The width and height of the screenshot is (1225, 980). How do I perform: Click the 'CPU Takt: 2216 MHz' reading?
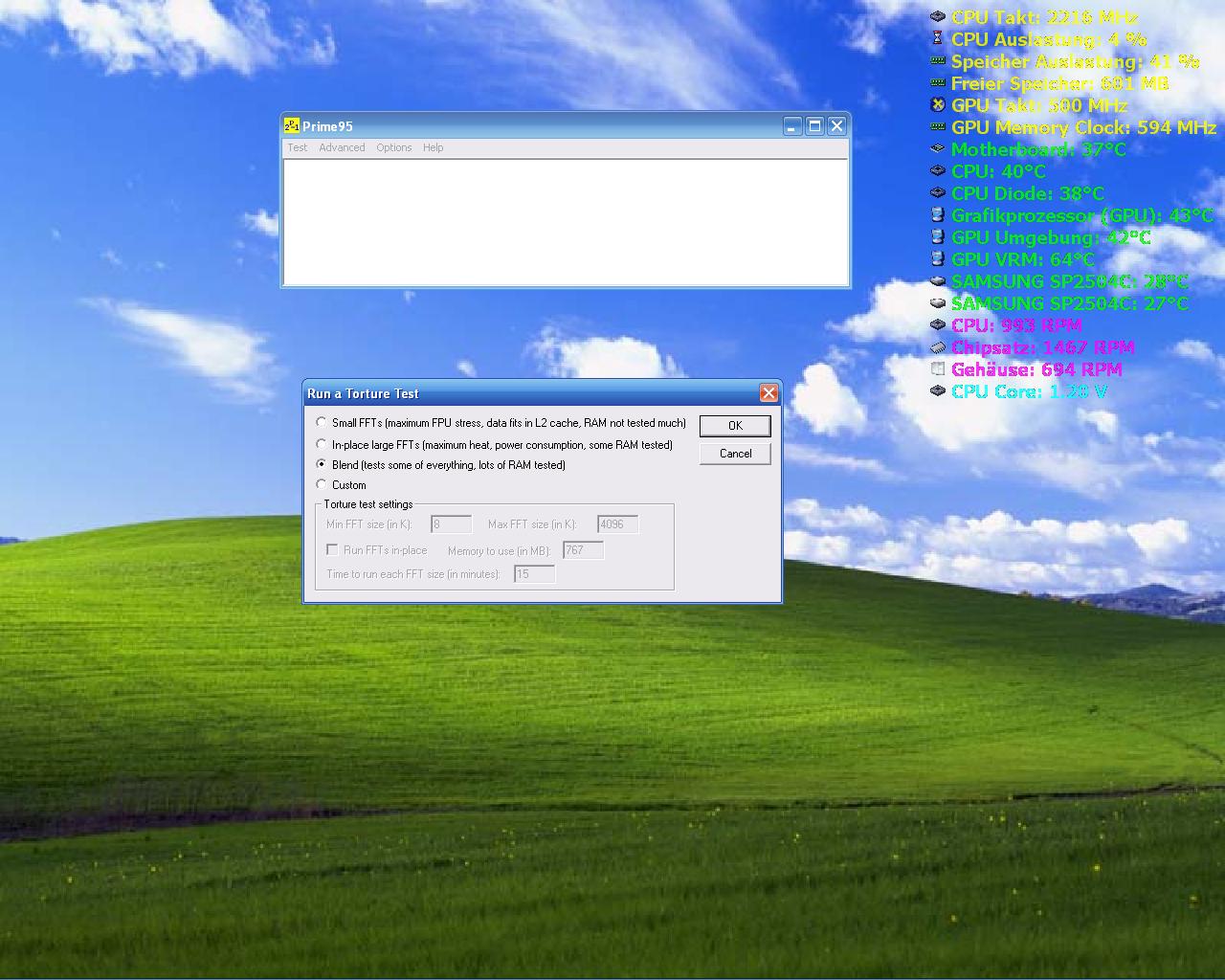pos(1044,16)
